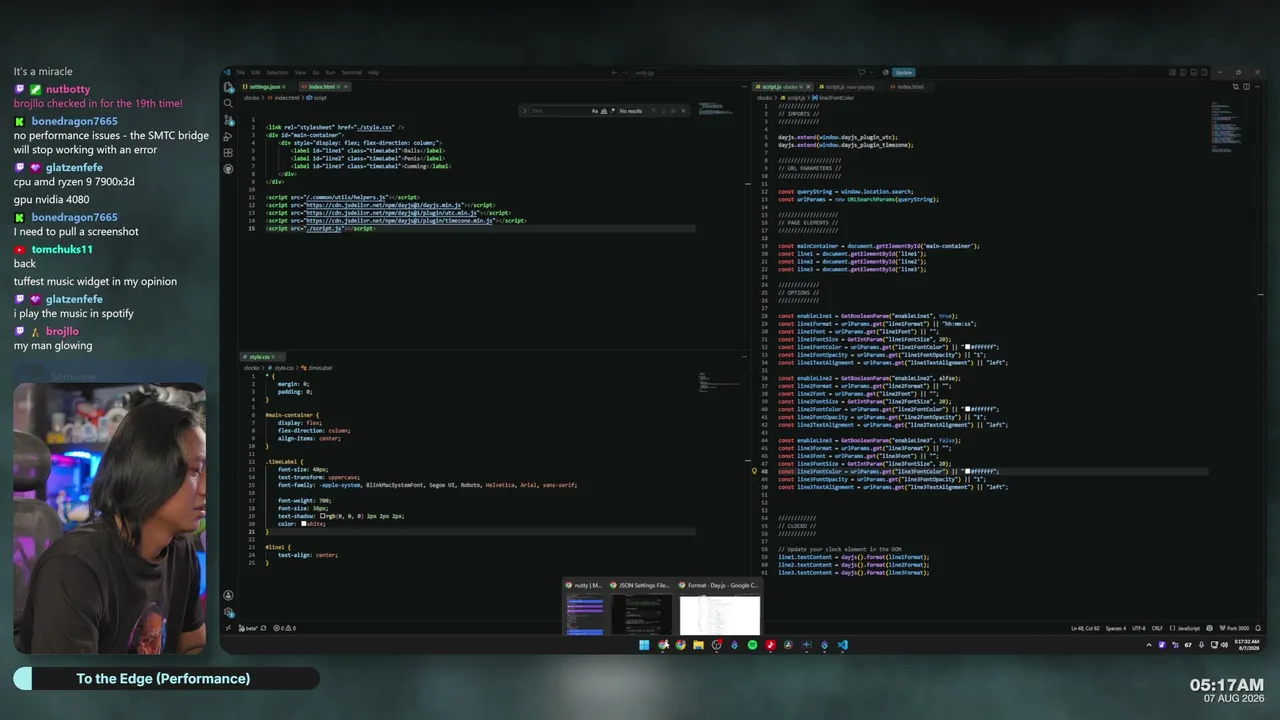This screenshot has height=720, width=1280.
Task: Open Spotify from the taskbar
Action: pyautogui.click(x=752, y=645)
